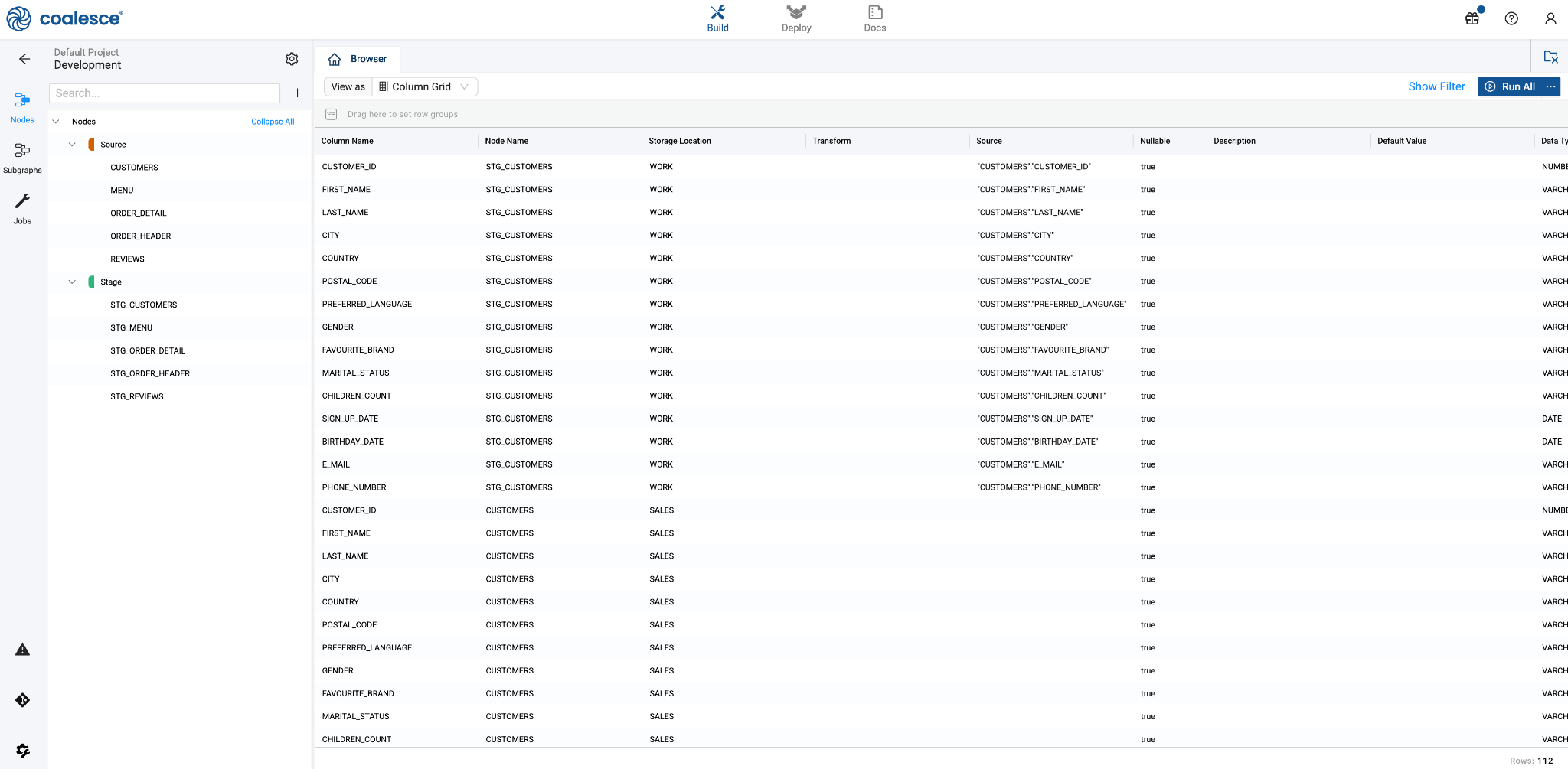Click Show Filter link

point(1436,86)
